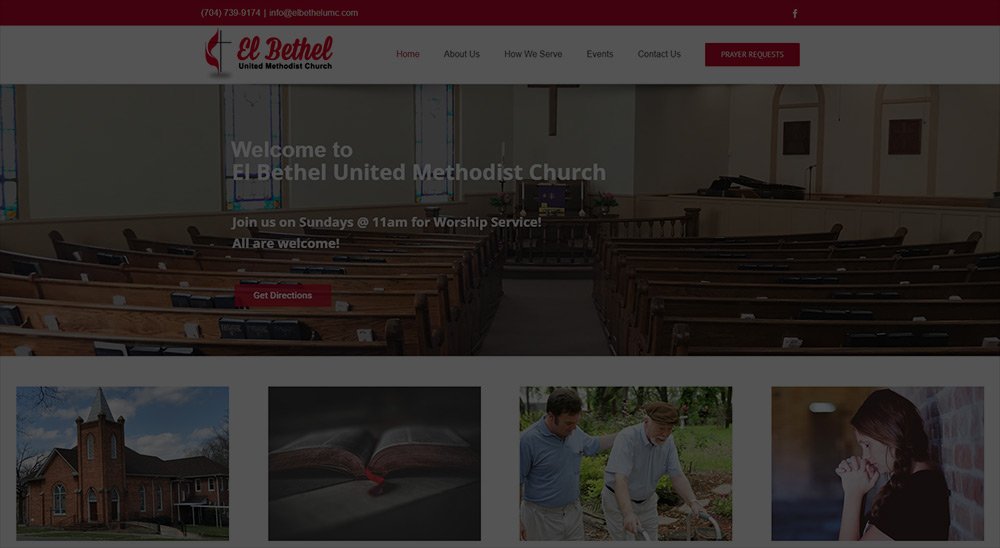Open the About Us menu
Screen dimensions: 1000x548
pyautogui.click(x=461, y=54)
